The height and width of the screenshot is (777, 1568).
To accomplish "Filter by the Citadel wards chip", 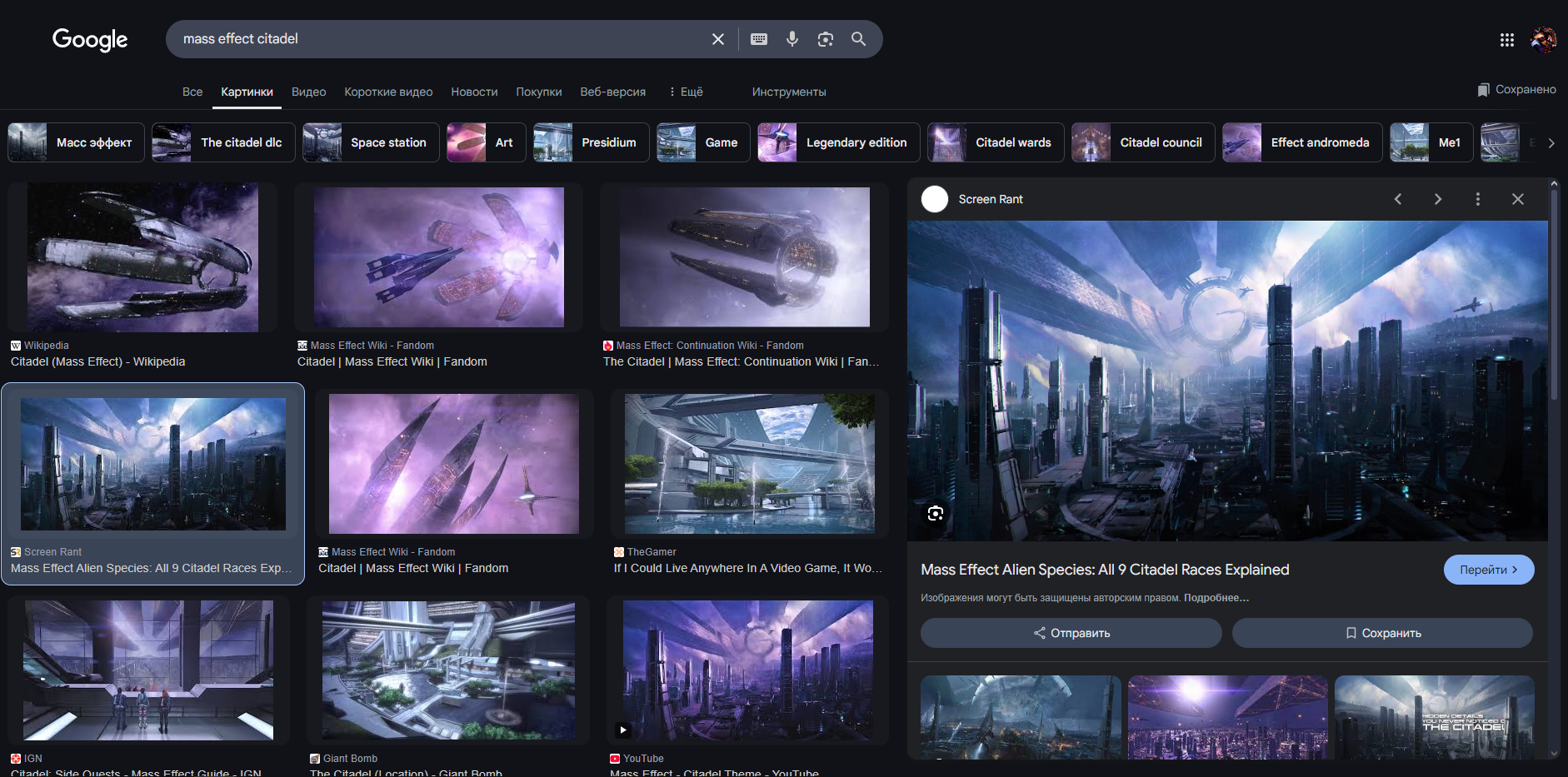I will tap(996, 142).
